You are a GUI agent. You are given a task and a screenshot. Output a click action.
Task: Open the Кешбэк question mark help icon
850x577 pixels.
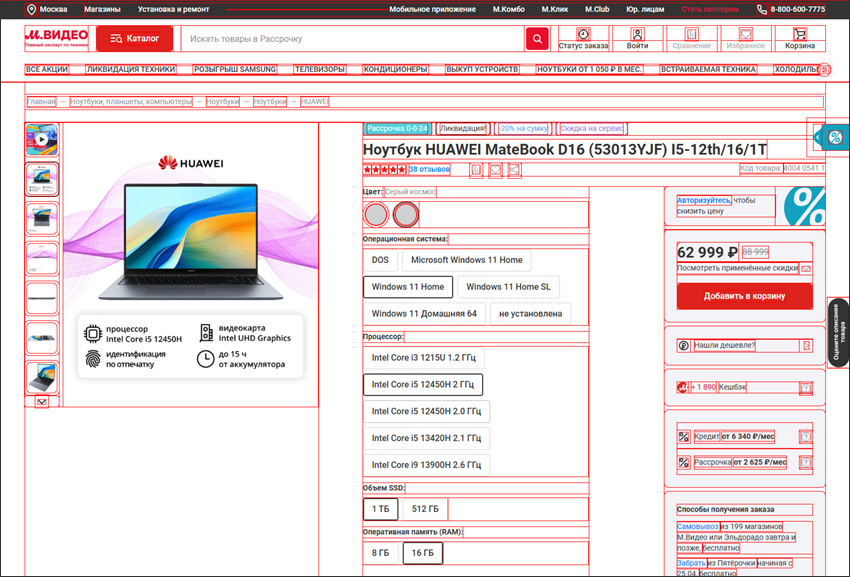(806, 388)
